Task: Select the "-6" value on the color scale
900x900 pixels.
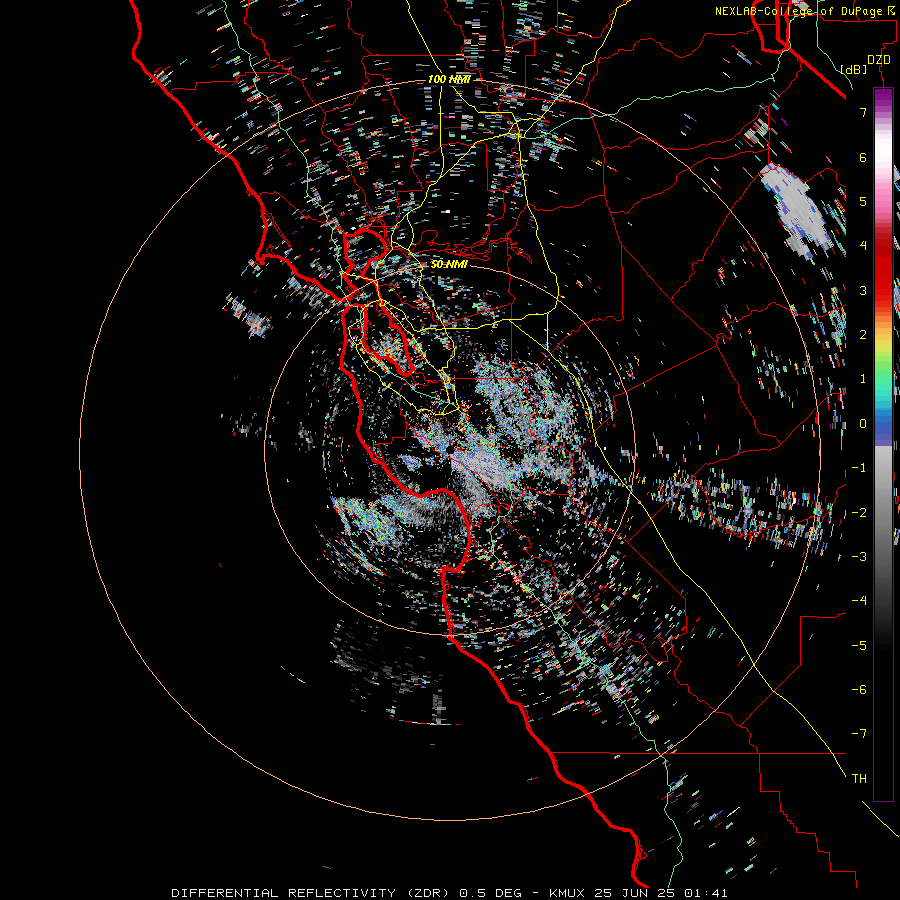Action: 859,690
